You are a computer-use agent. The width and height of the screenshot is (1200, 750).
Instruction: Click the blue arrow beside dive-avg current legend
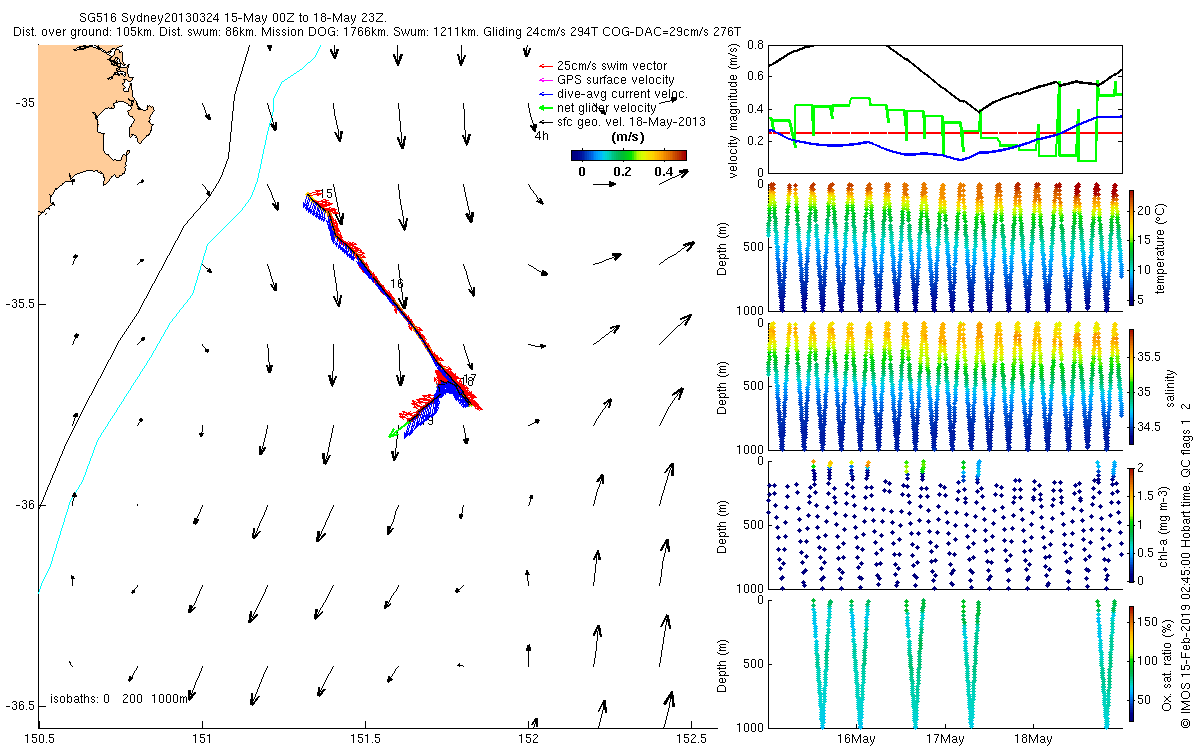click(x=545, y=93)
